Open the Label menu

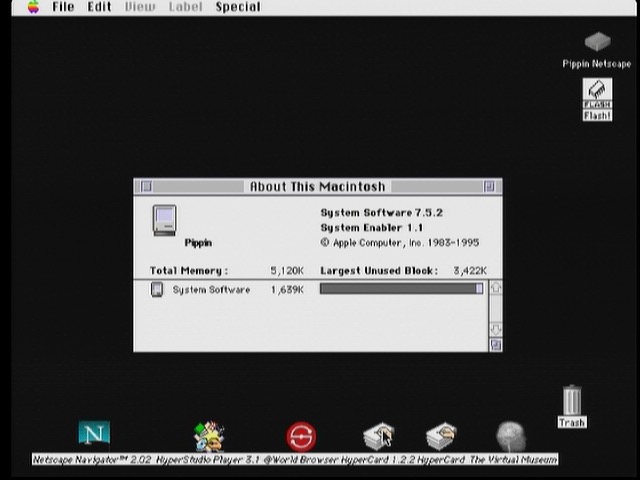pyautogui.click(x=186, y=7)
